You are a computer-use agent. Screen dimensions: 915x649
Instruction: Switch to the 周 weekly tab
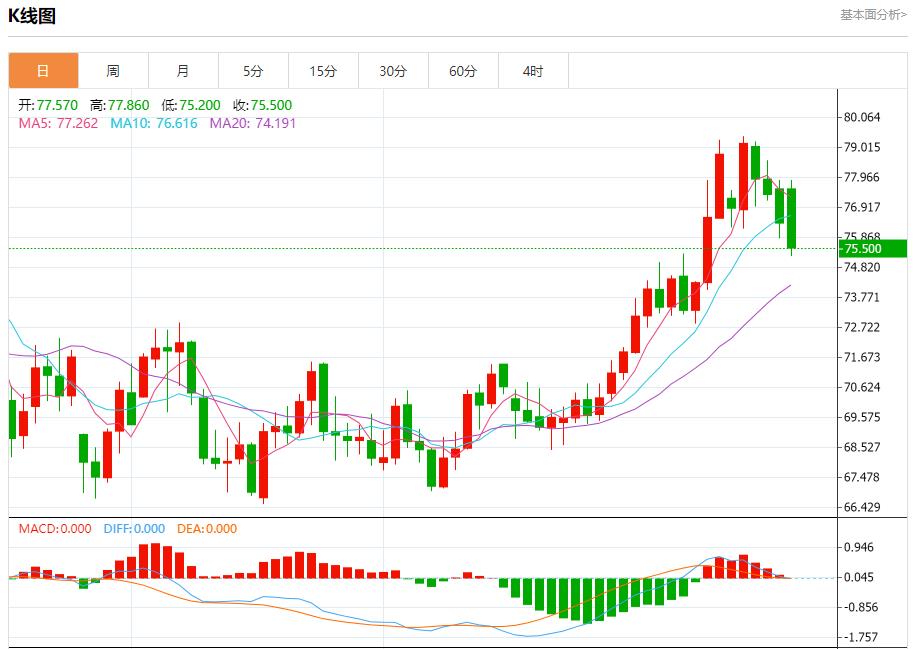(113, 71)
